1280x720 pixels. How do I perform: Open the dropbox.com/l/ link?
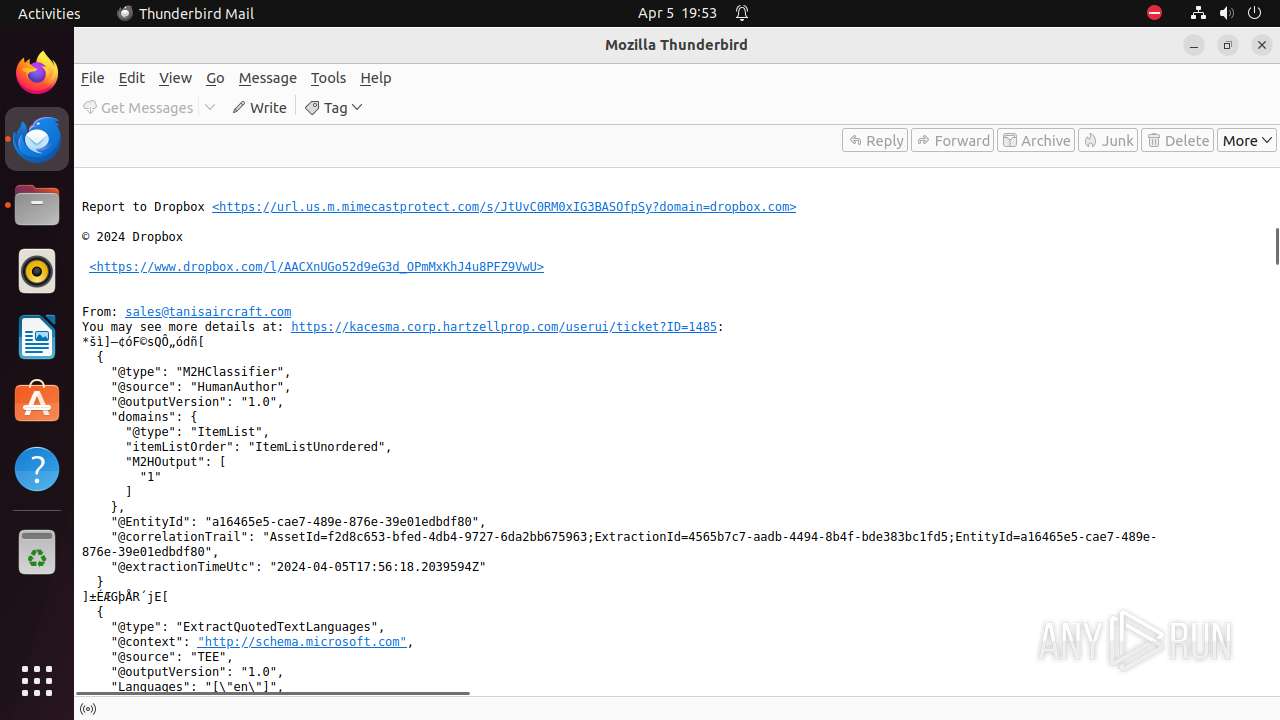point(316,267)
